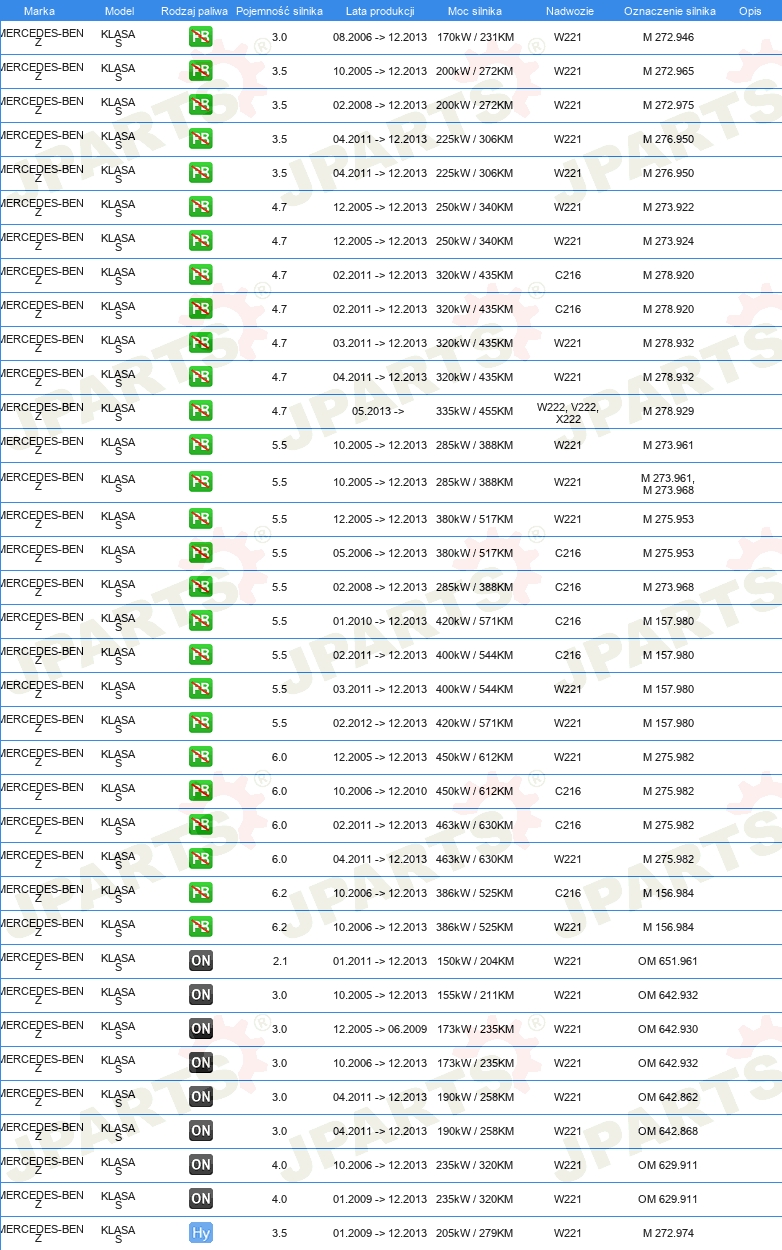Click the Marka column header
The height and width of the screenshot is (1250, 782).
click(39, 11)
